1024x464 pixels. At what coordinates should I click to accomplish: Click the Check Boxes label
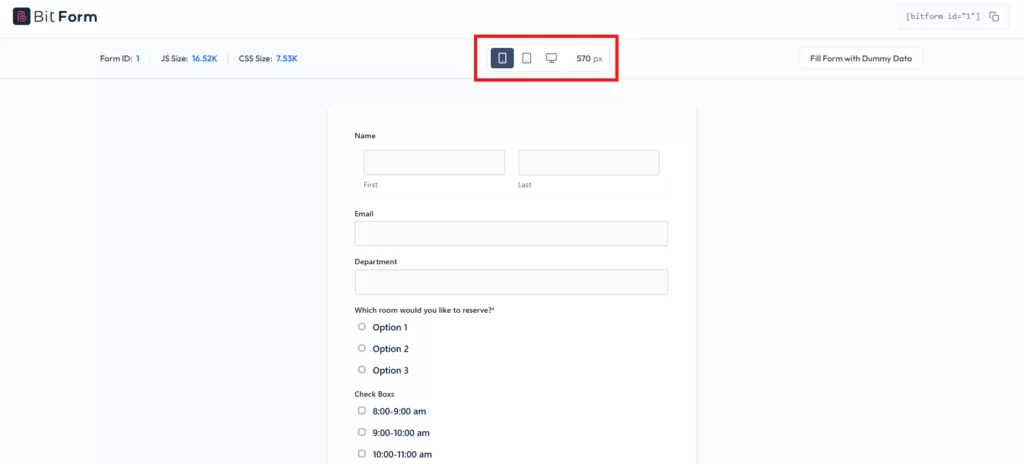pyautogui.click(x=374, y=394)
